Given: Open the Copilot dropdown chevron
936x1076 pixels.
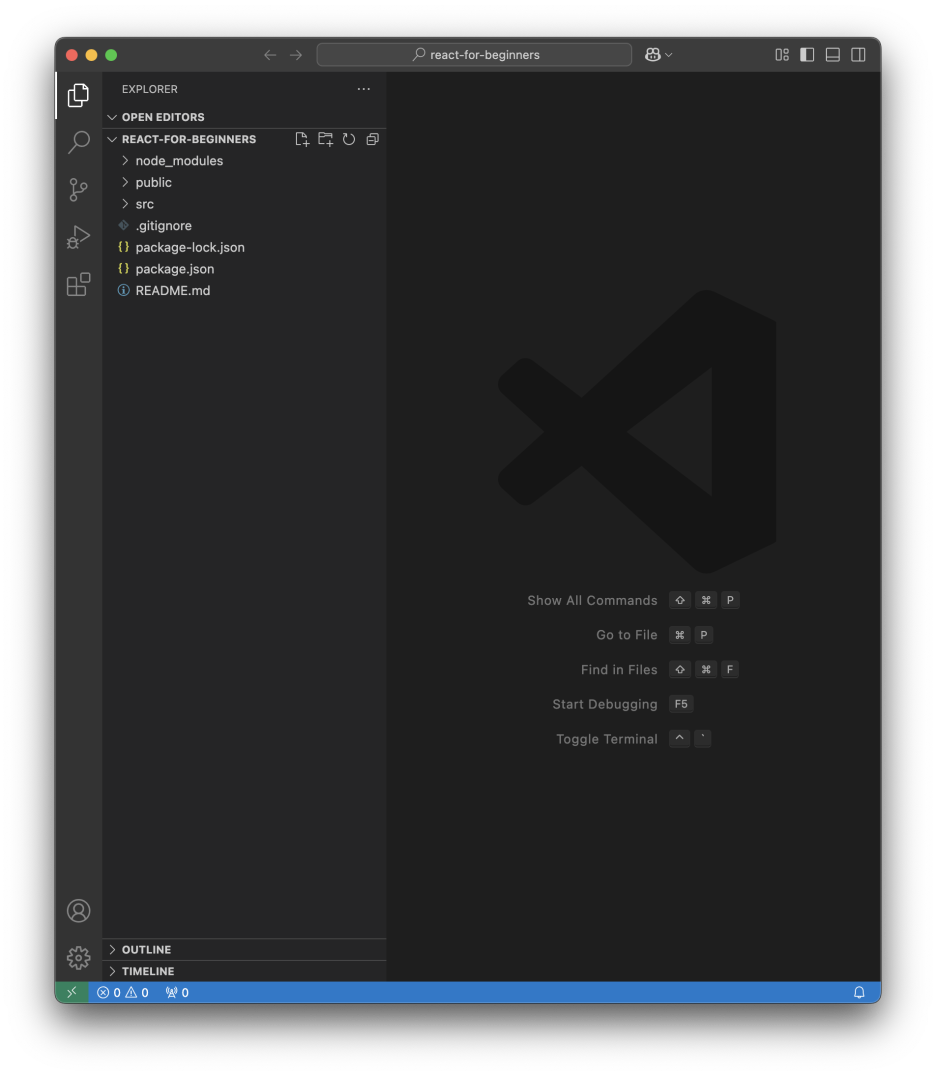Looking at the screenshot, I should (x=669, y=55).
